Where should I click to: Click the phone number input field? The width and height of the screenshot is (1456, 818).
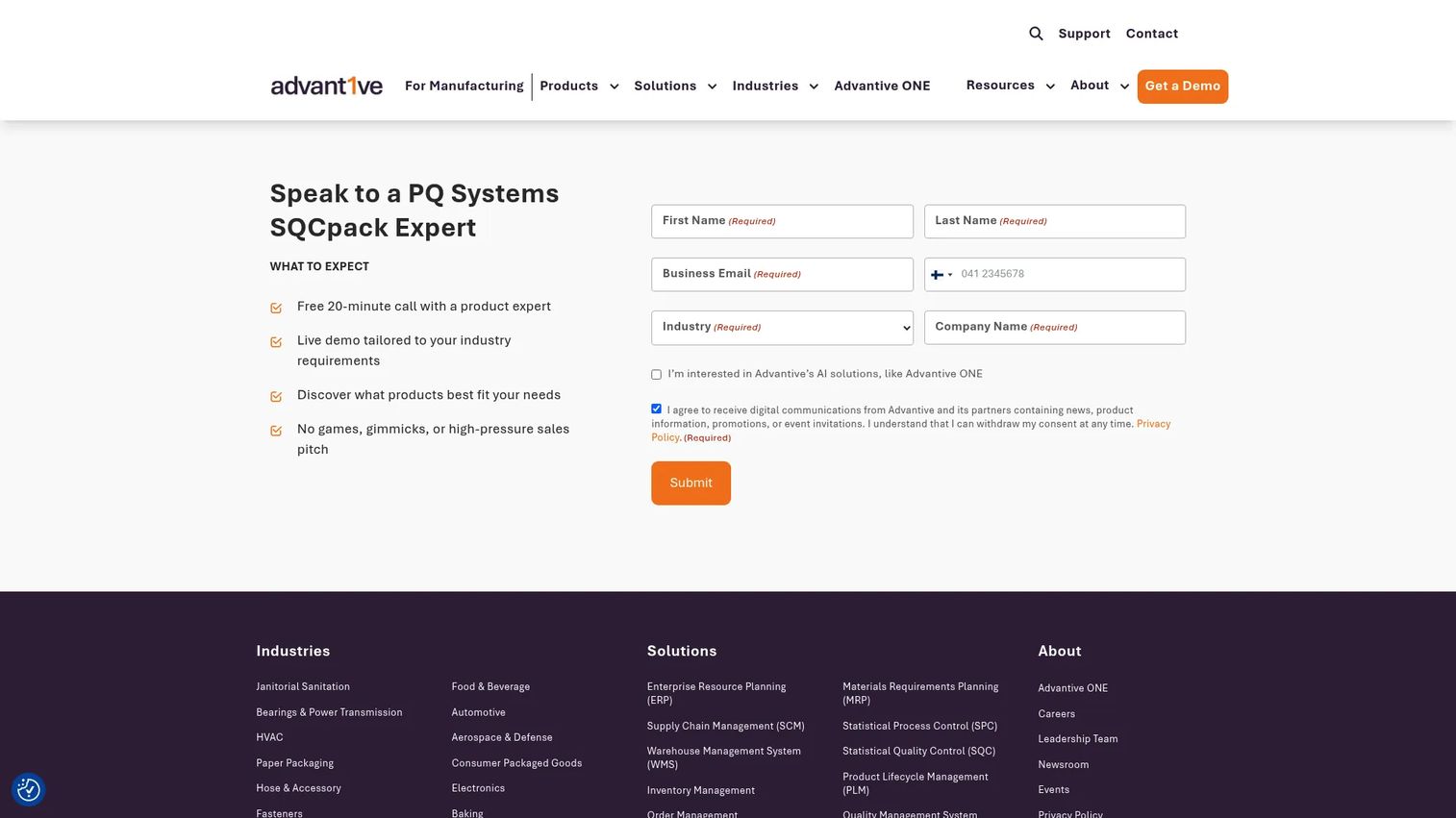coord(1055,275)
